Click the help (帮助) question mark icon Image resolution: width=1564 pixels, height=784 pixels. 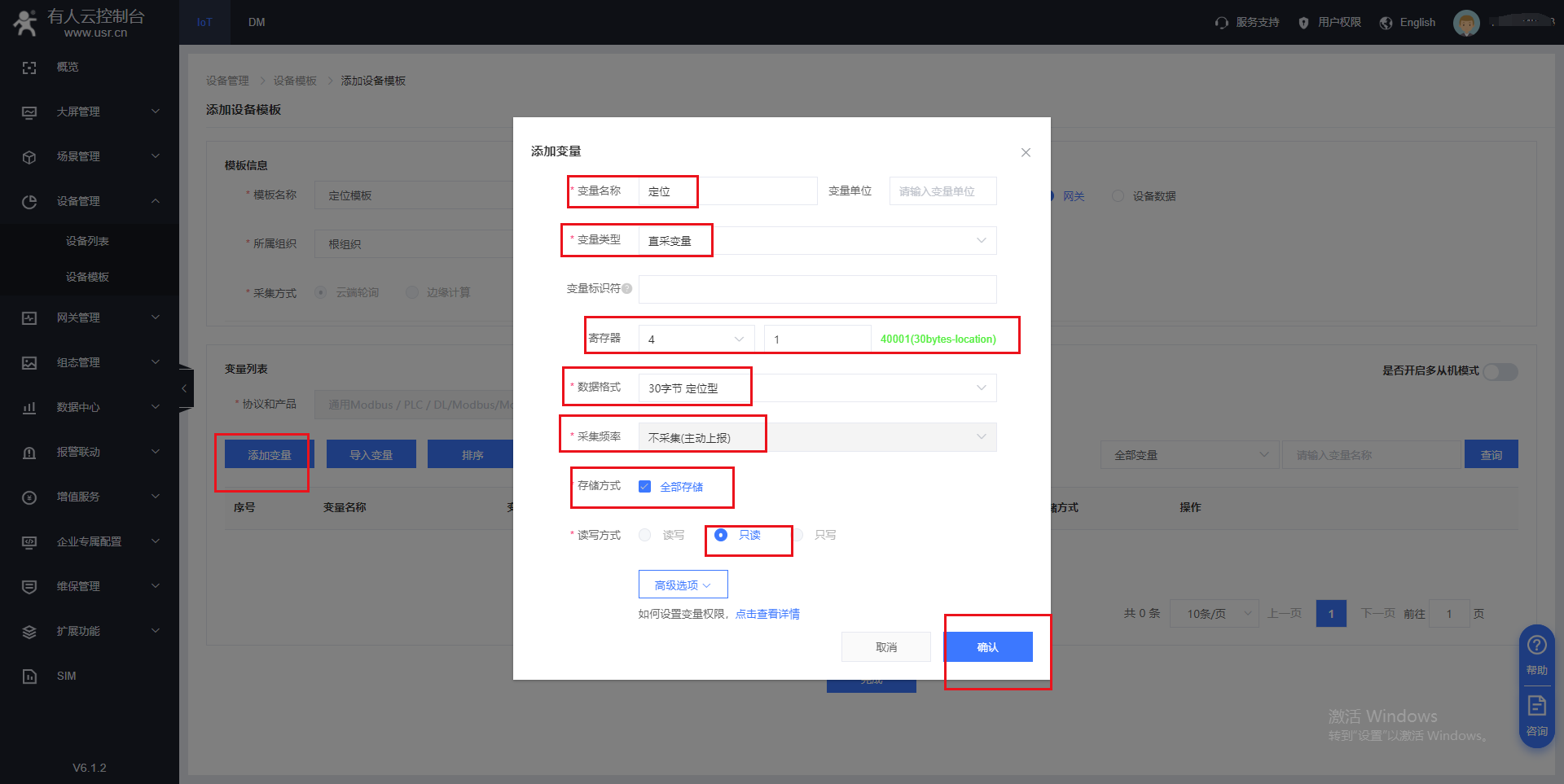pyautogui.click(x=1536, y=646)
